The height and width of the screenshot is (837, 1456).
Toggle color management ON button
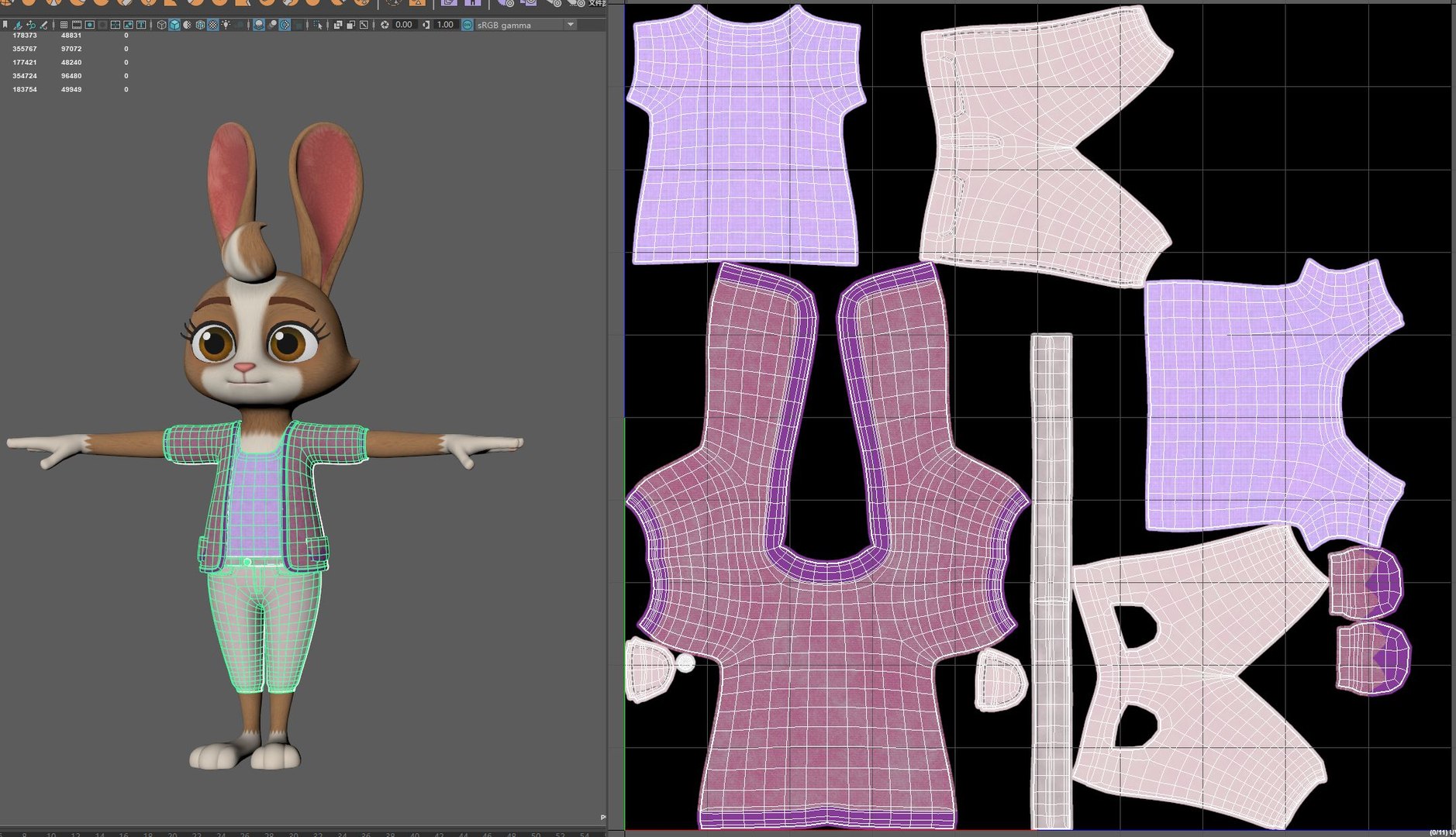[x=468, y=25]
